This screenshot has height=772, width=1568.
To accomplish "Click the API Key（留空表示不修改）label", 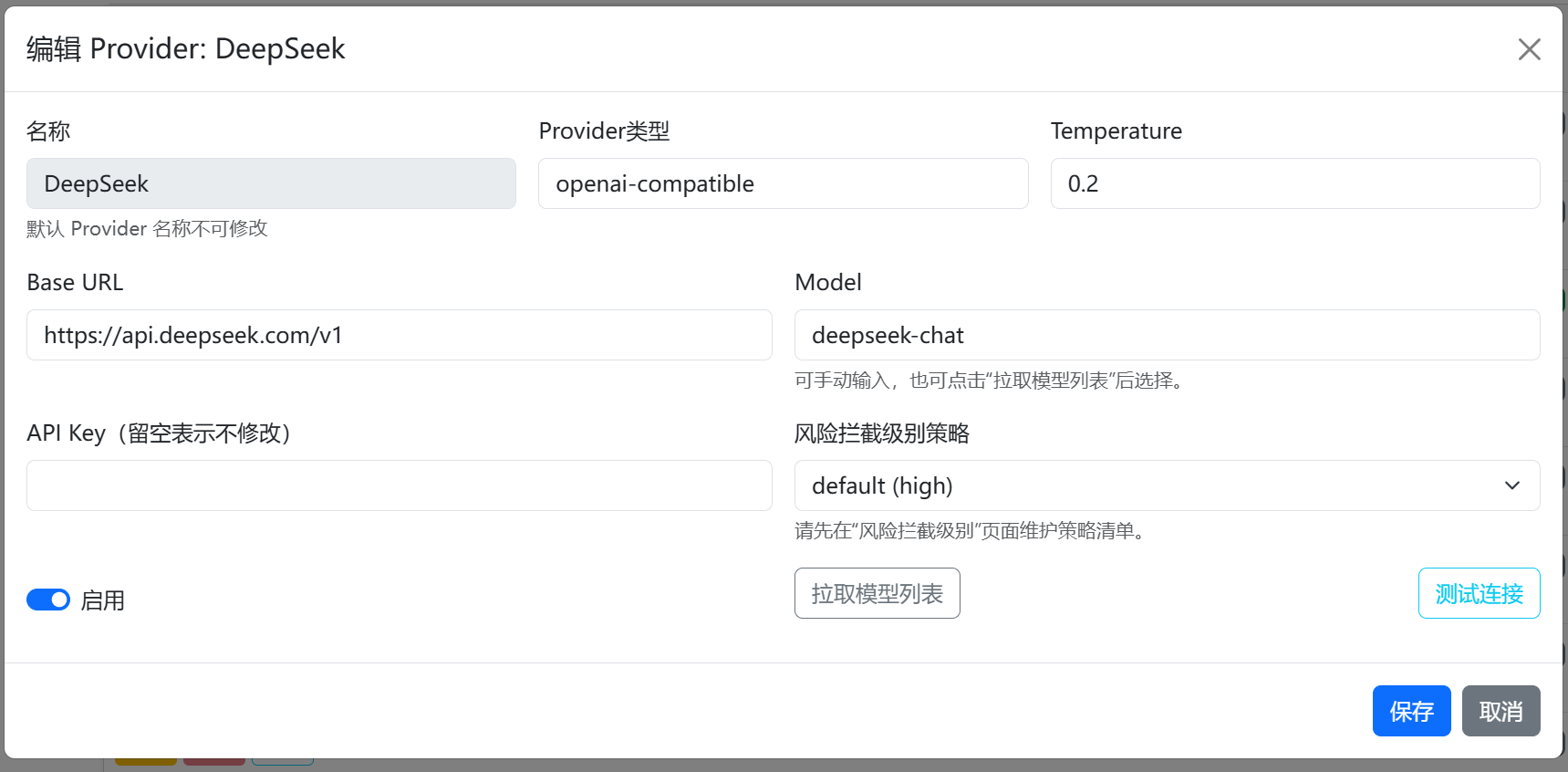I will [x=159, y=433].
